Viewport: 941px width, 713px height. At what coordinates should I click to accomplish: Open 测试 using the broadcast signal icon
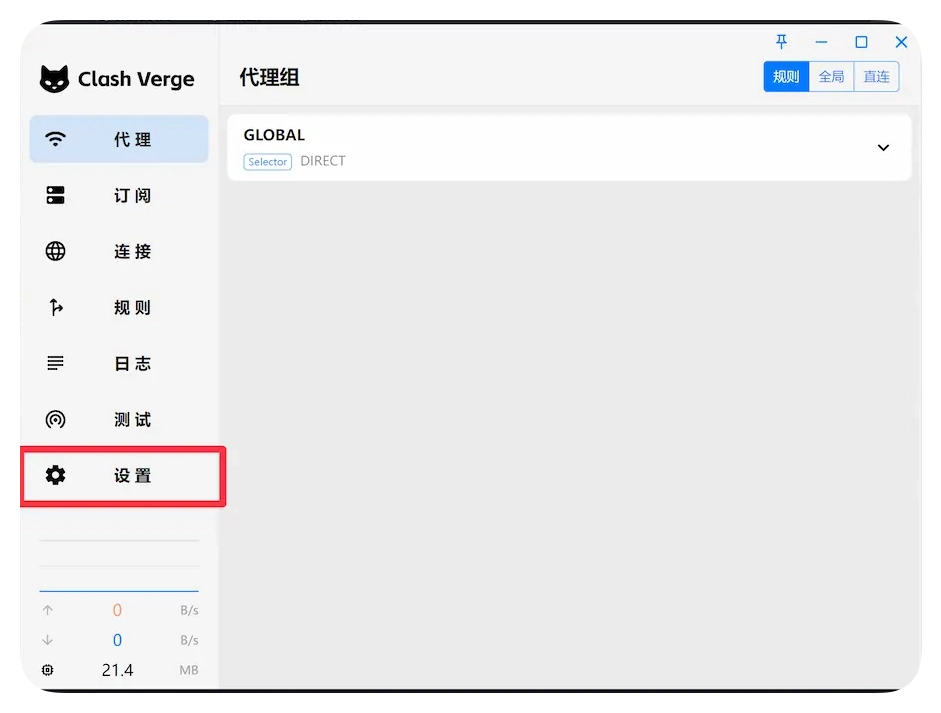(56, 419)
